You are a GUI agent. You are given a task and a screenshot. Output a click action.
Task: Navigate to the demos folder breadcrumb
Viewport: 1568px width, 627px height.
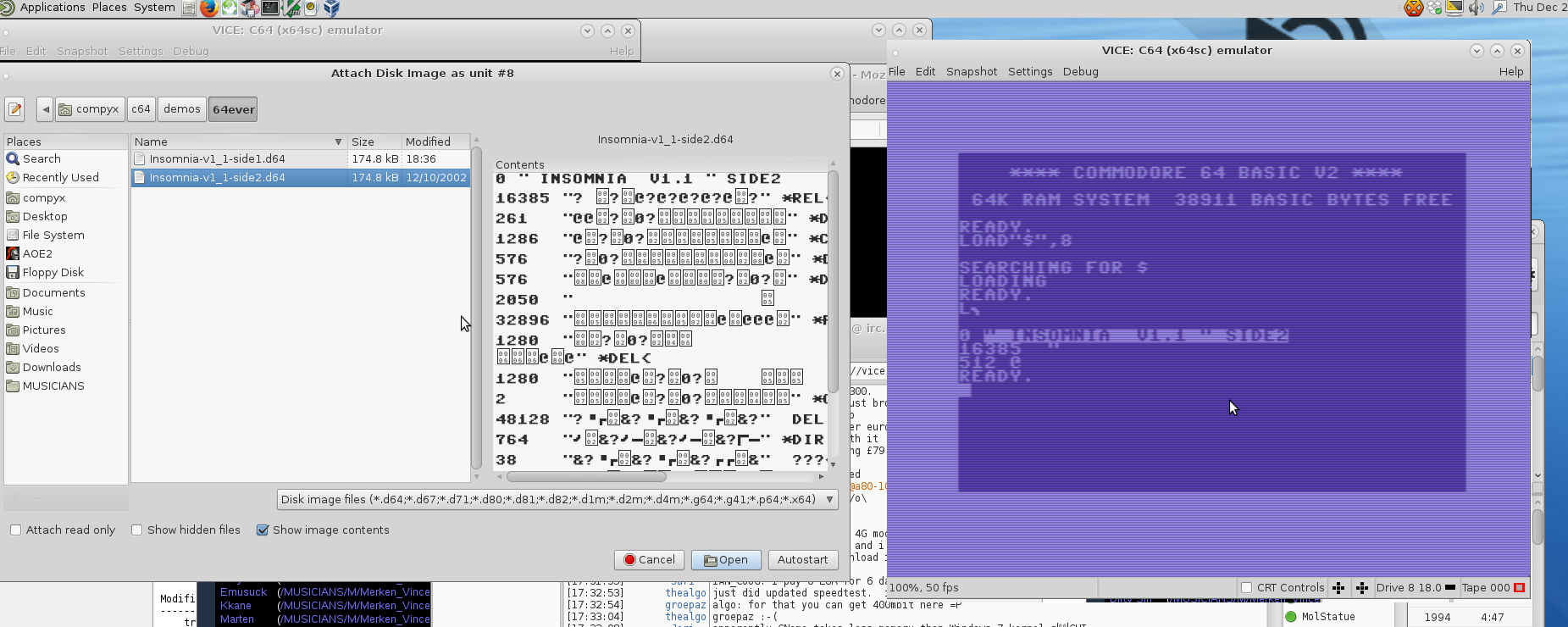click(x=182, y=109)
